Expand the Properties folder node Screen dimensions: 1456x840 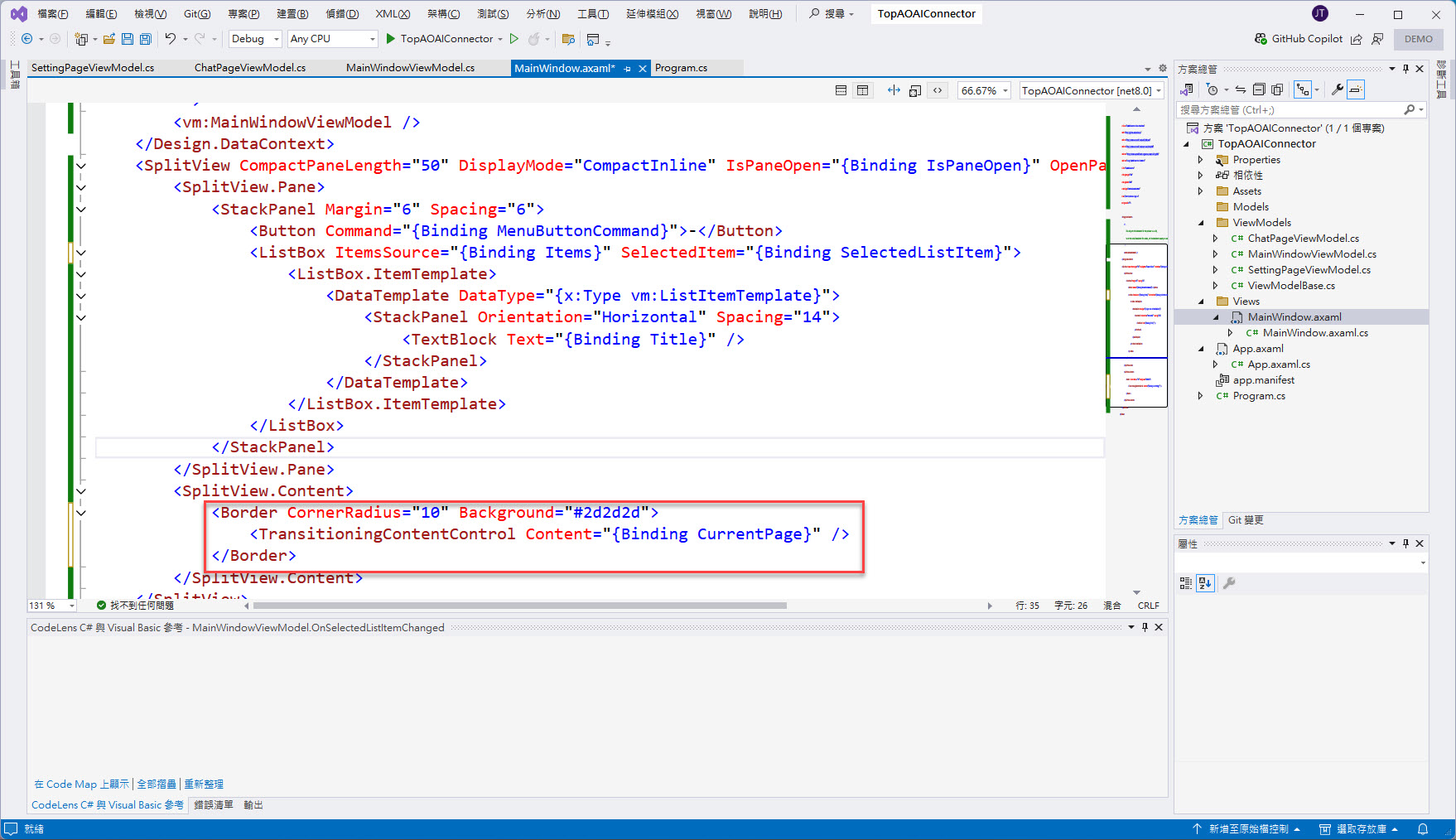tap(1200, 160)
